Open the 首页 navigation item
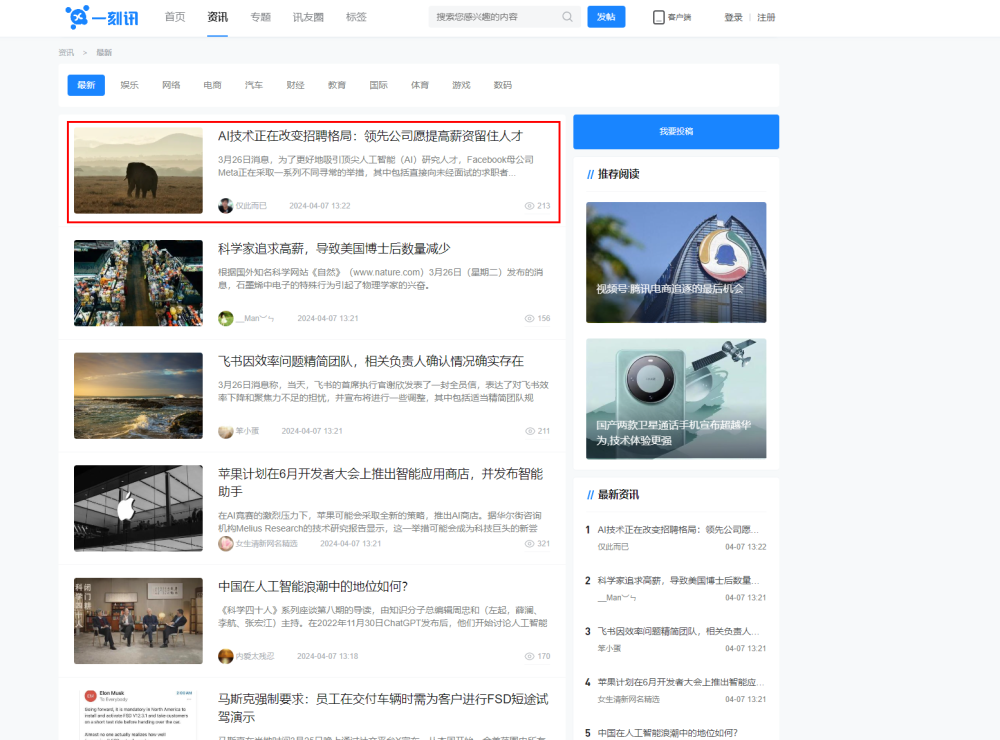 (175, 17)
